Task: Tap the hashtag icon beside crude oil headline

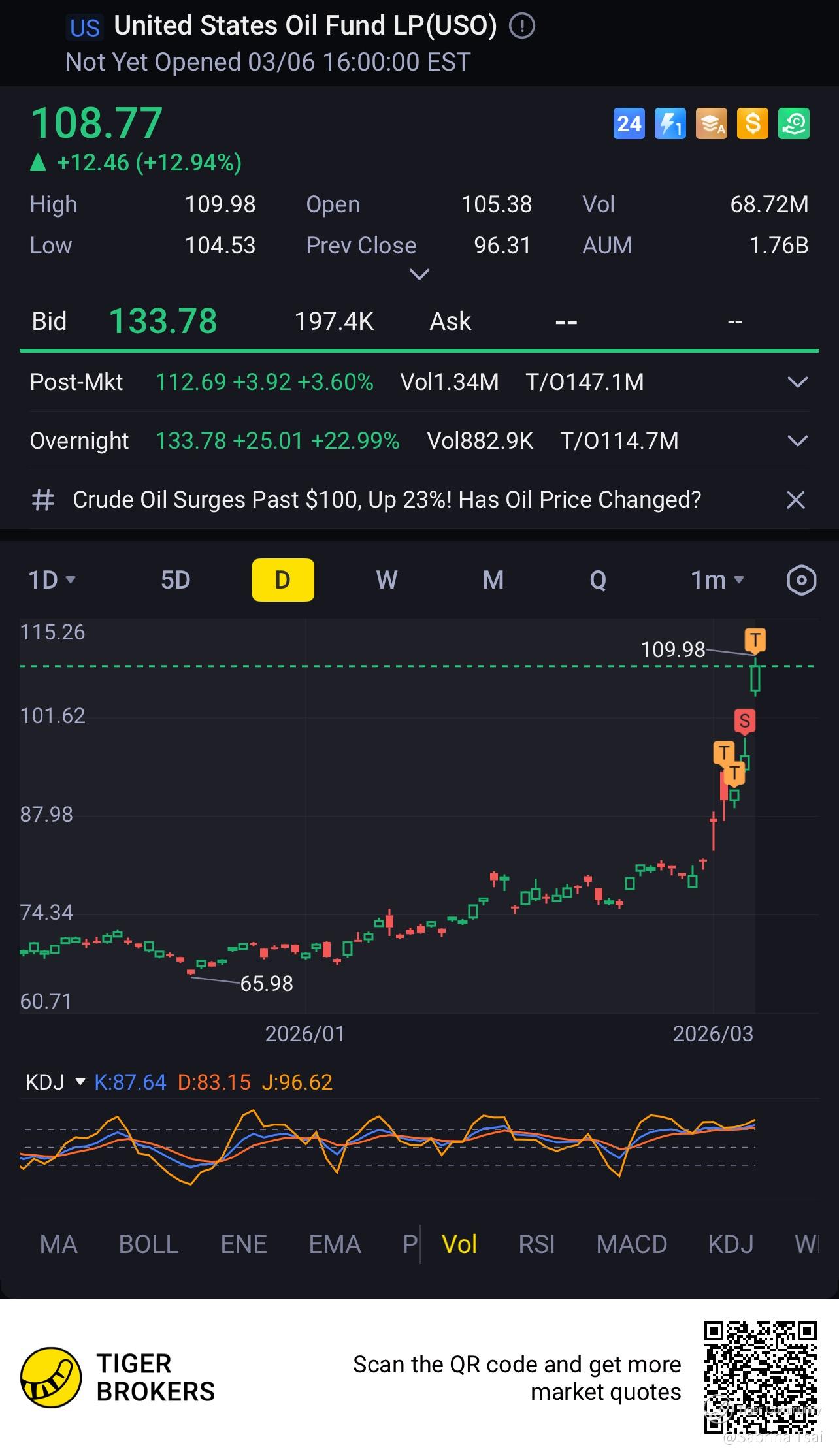Action: [x=43, y=500]
